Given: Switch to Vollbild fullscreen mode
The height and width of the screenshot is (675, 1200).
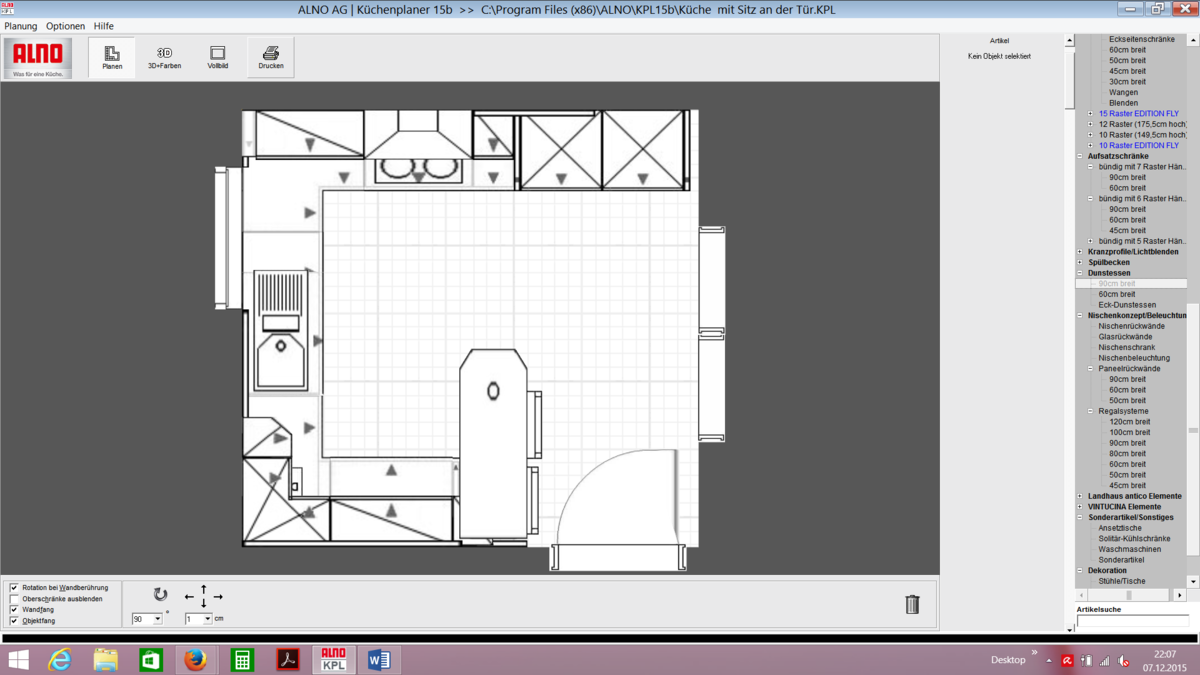Looking at the screenshot, I should tap(217, 58).
